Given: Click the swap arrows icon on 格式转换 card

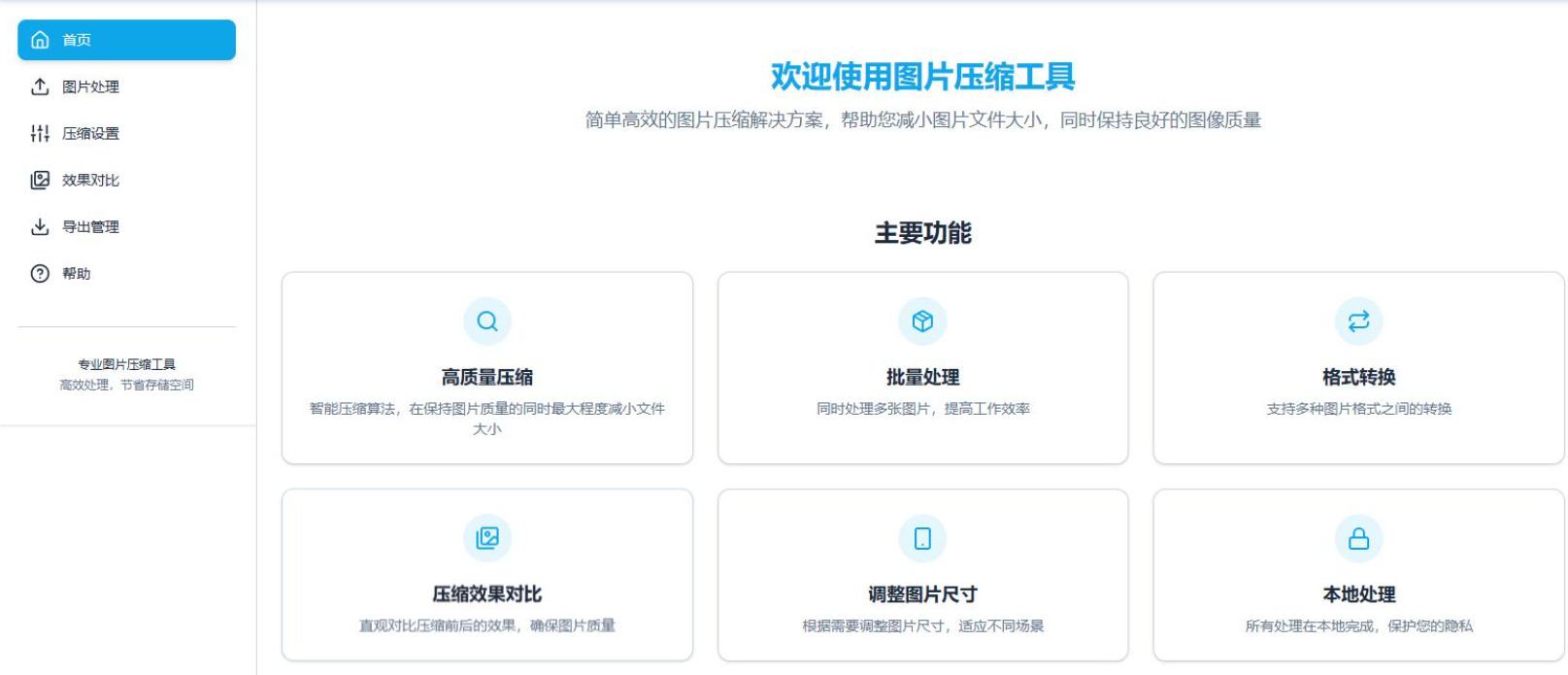Looking at the screenshot, I should pyautogui.click(x=1358, y=321).
